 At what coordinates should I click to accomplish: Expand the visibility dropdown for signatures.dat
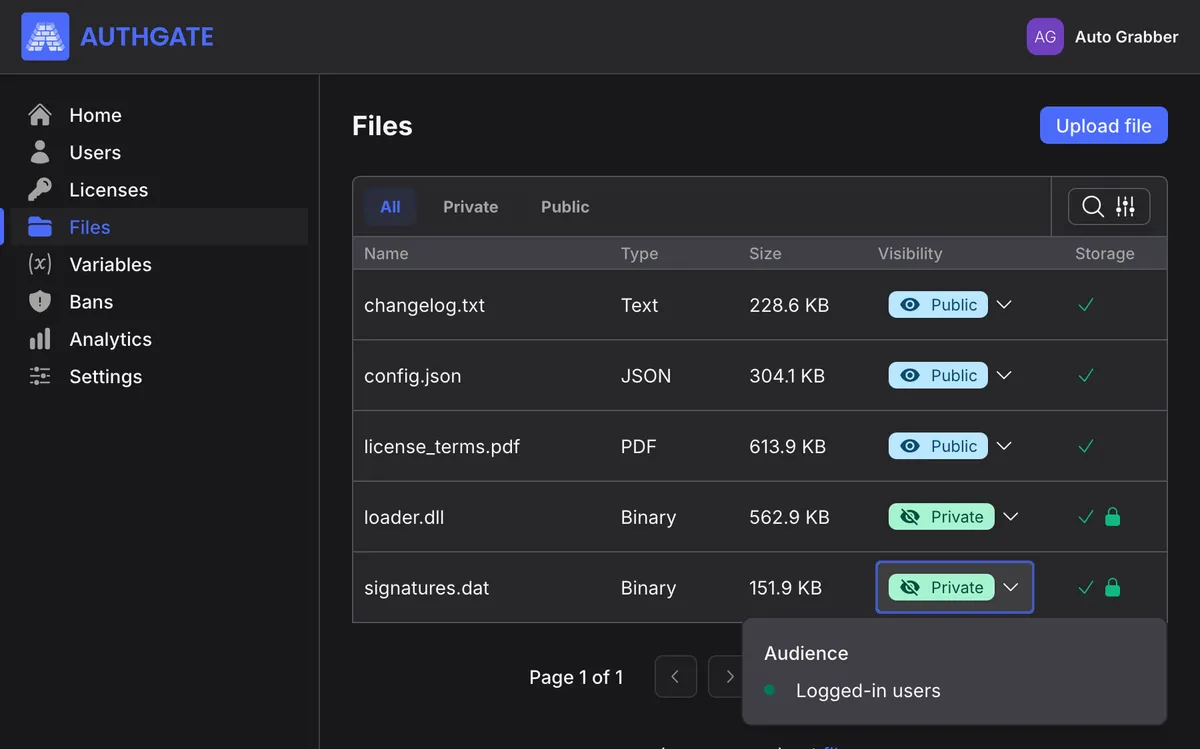pos(1009,587)
